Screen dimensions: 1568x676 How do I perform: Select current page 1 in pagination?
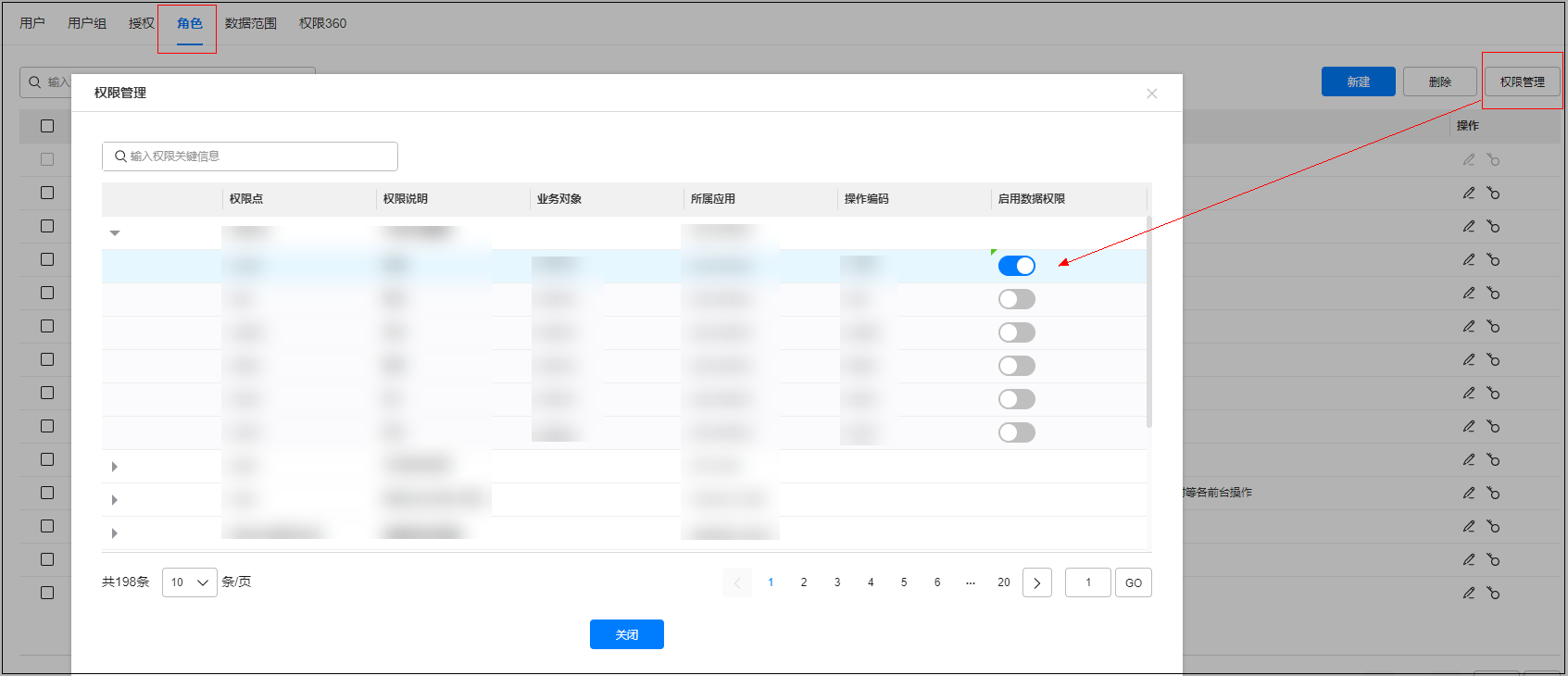pos(771,582)
